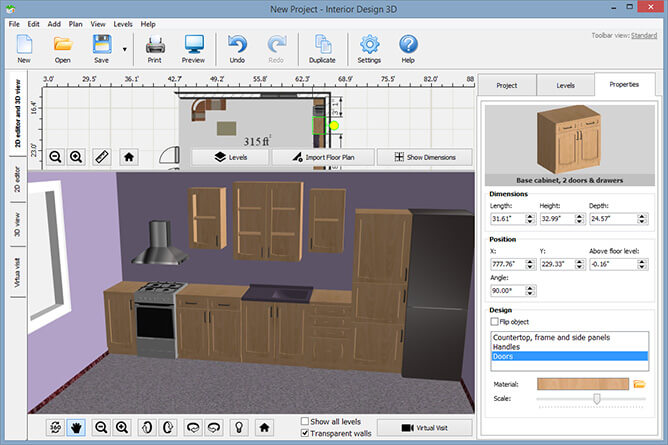
Task: Uncheck the Transparent walls checkbox
Action: pyautogui.click(x=306, y=434)
